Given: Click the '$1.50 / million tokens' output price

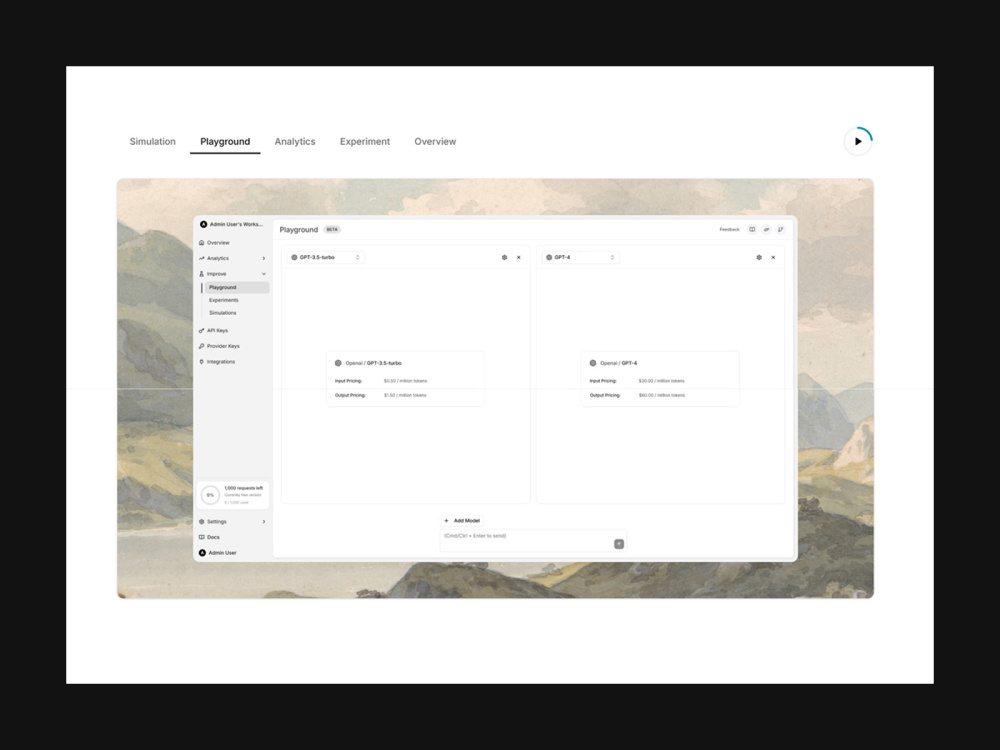Looking at the screenshot, I should coord(405,395).
